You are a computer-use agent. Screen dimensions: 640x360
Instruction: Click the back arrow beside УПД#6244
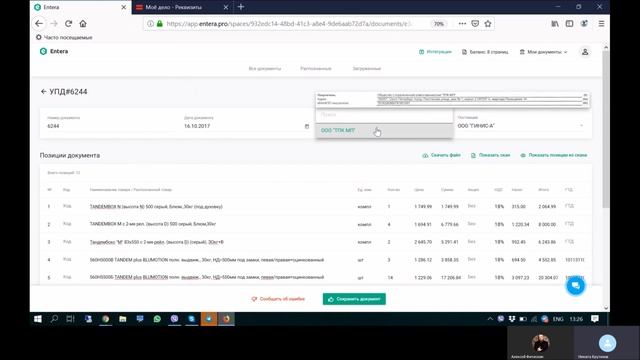[x=43, y=91]
